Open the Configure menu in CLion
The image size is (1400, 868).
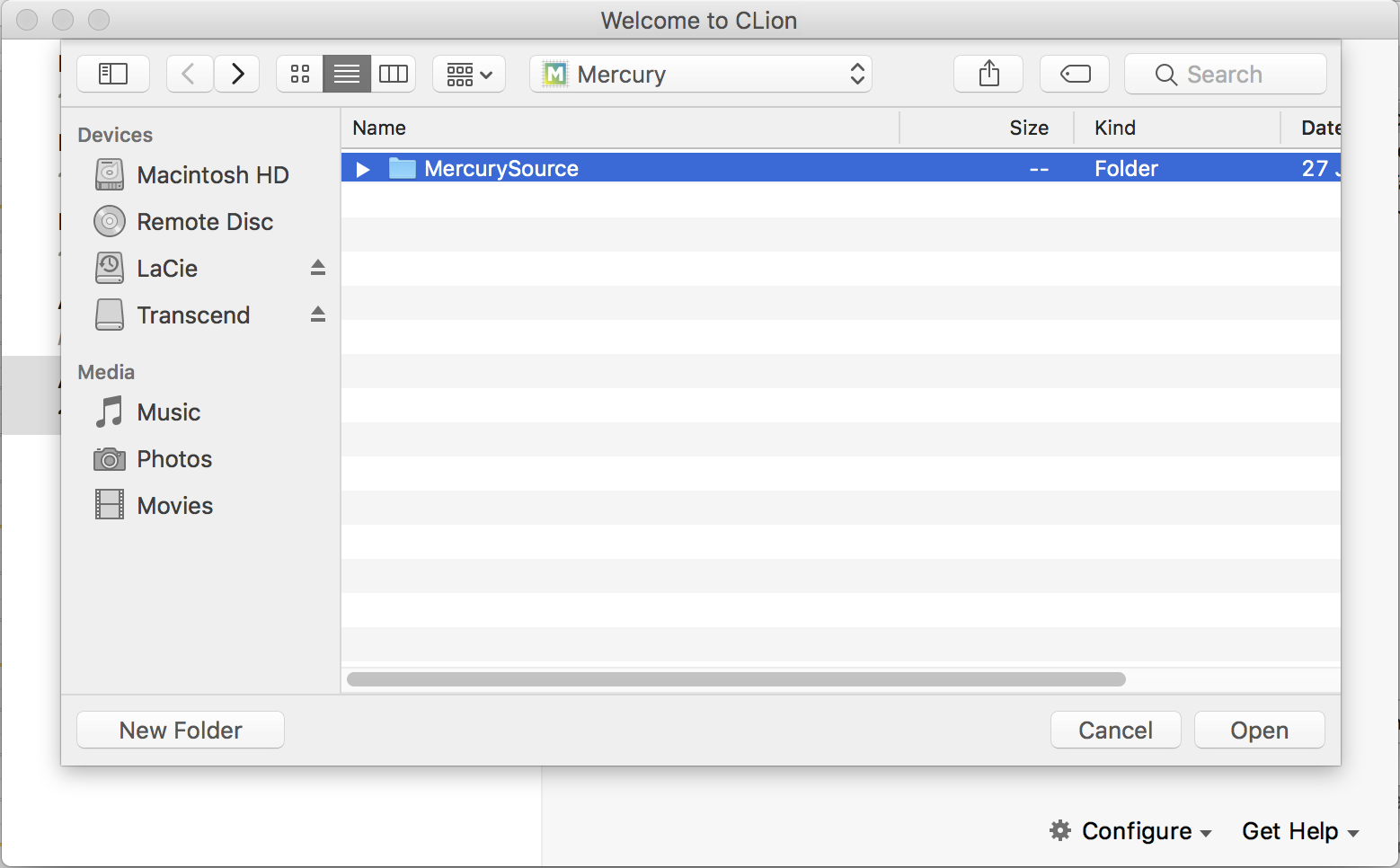pos(1130,831)
